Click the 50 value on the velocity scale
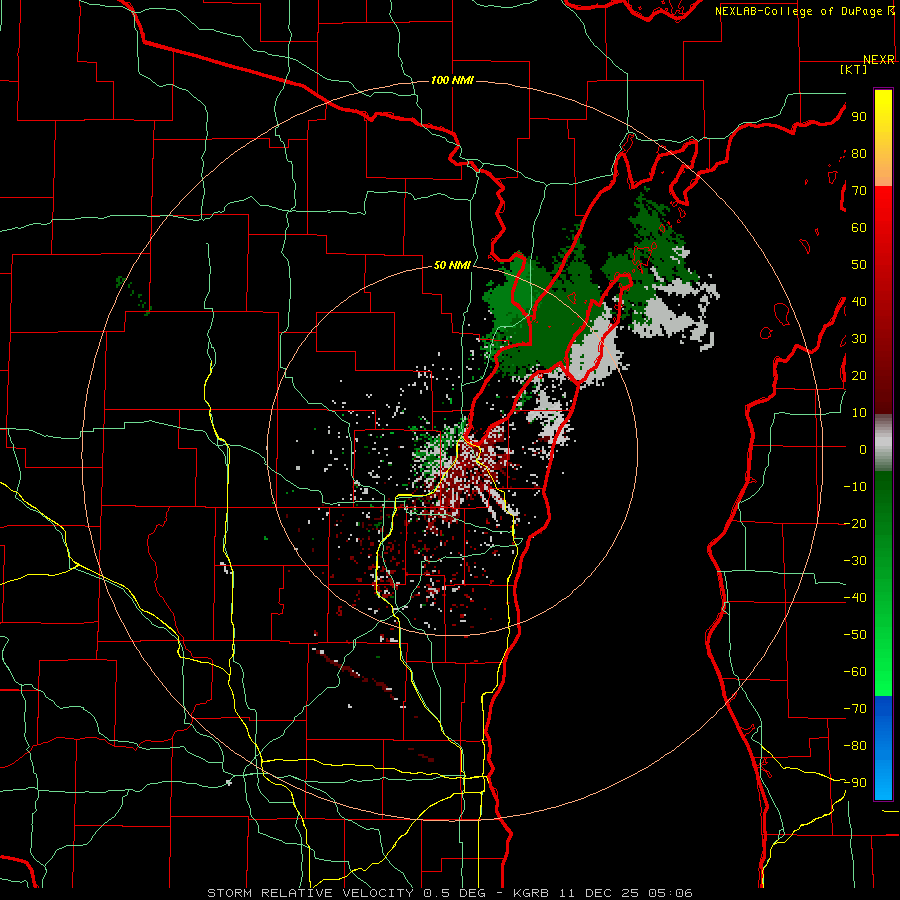 pos(859,265)
